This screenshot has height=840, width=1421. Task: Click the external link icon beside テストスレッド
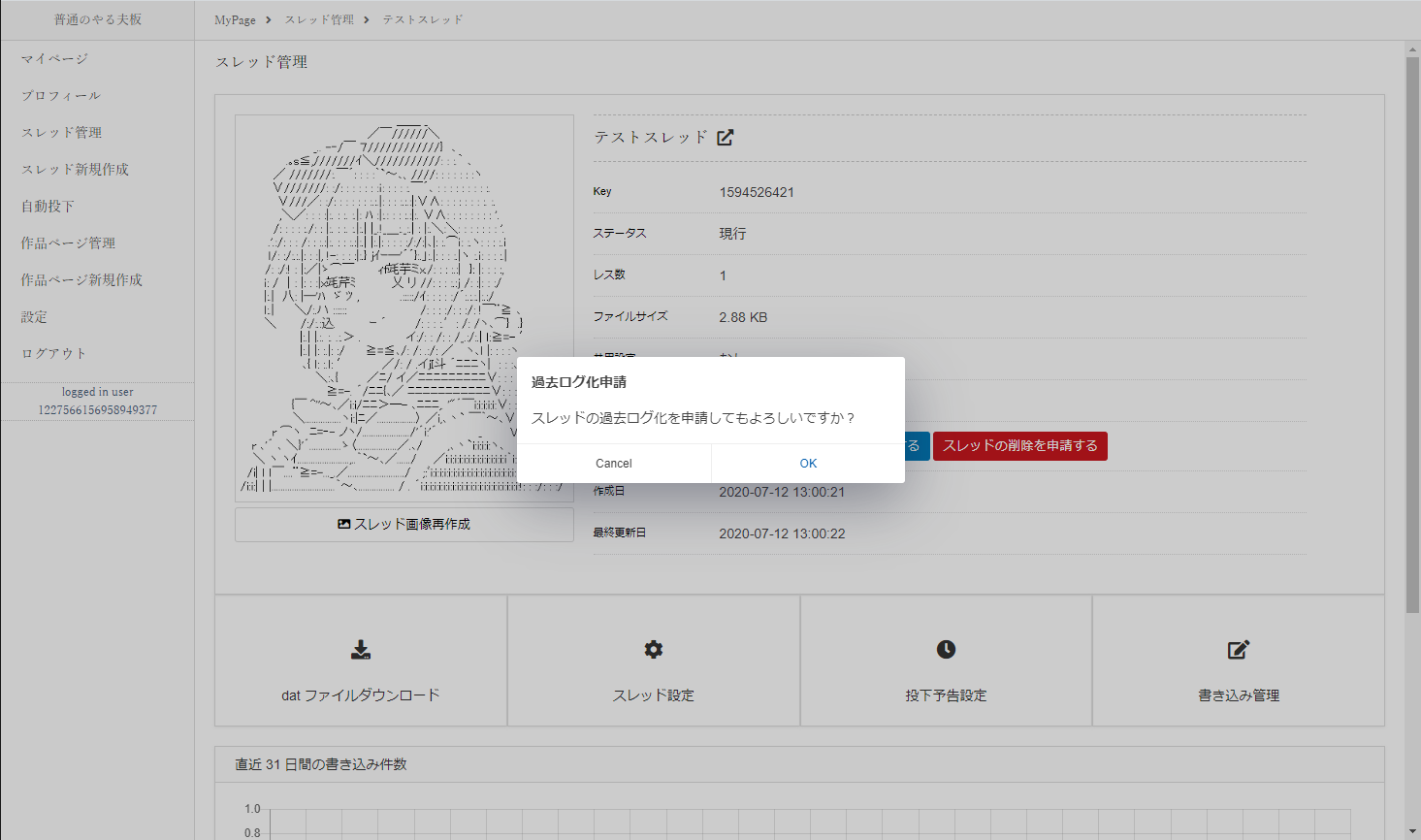pyautogui.click(x=725, y=137)
